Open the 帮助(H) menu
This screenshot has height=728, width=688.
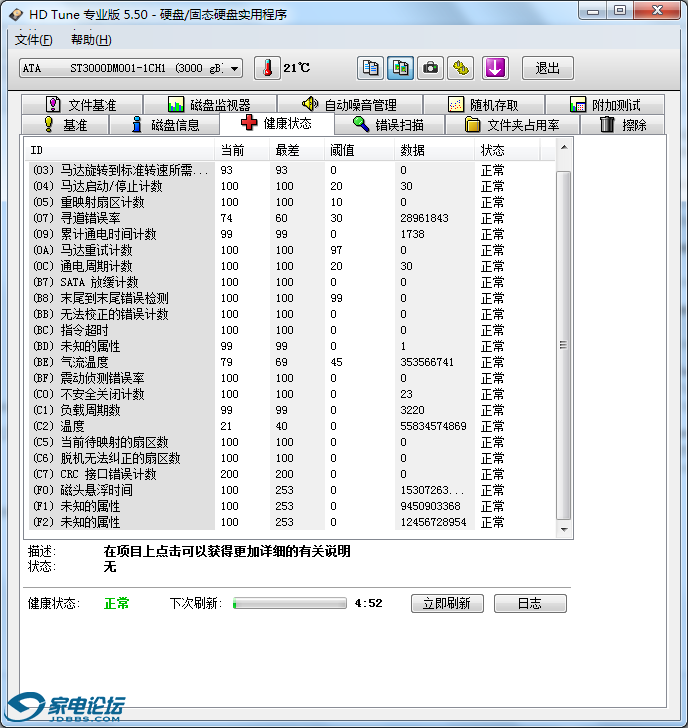click(x=91, y=40)
